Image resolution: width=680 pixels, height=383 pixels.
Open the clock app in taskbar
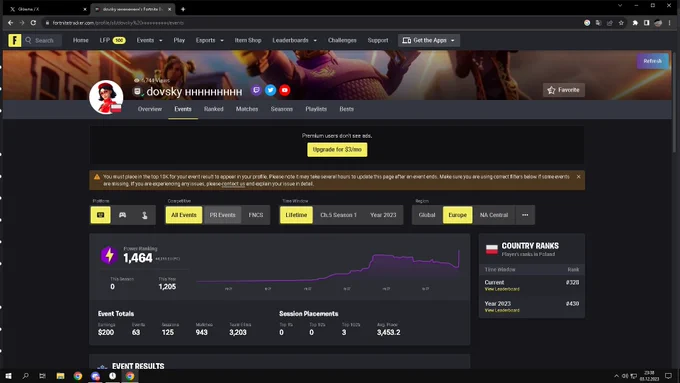(112, 376)
